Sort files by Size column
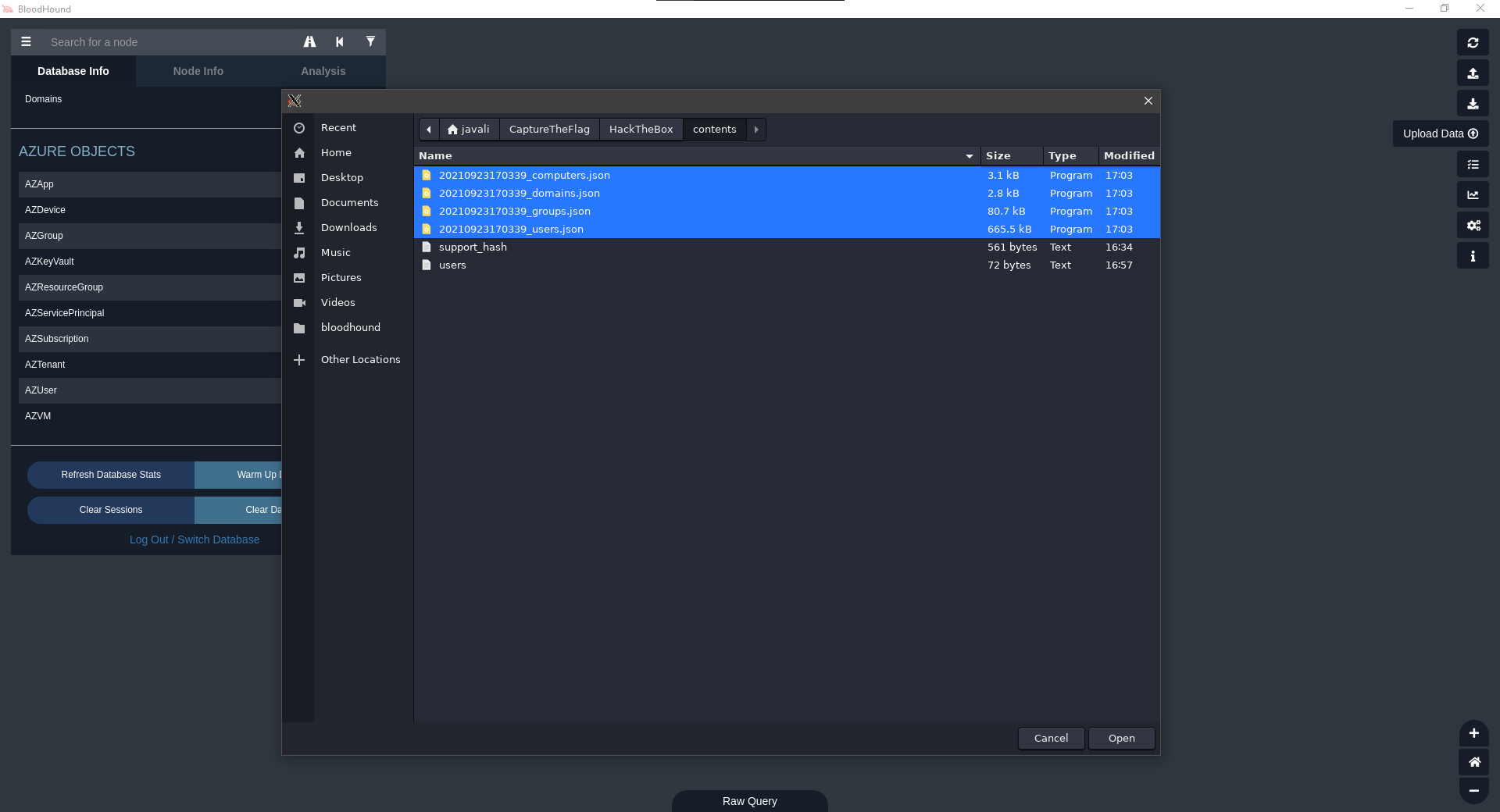Viewport: 1500px width, 812px height. 1011,156
